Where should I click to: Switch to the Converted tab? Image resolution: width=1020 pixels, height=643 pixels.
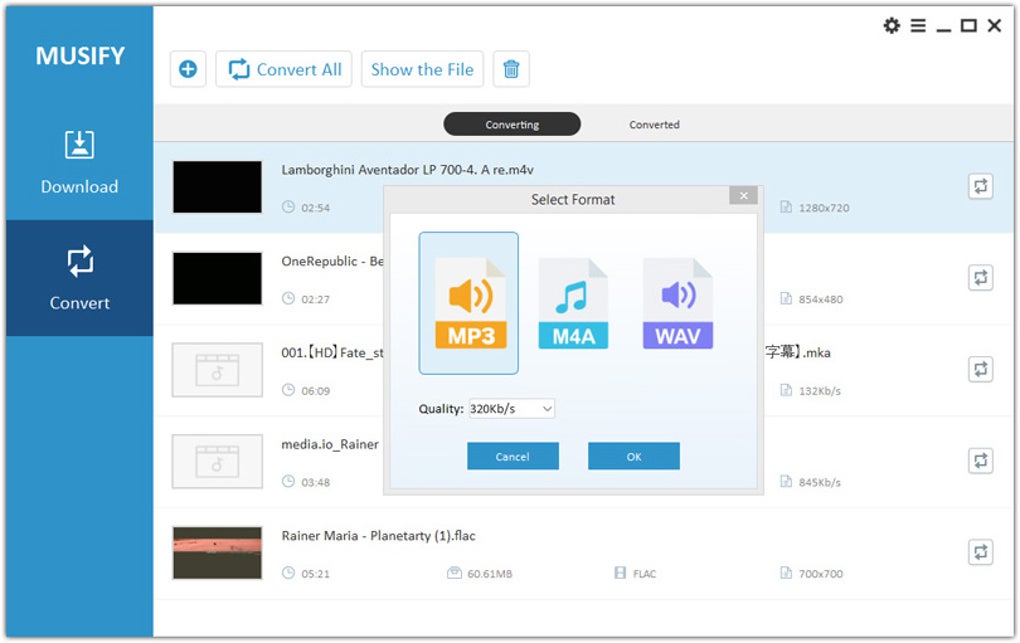click(654, 123)
